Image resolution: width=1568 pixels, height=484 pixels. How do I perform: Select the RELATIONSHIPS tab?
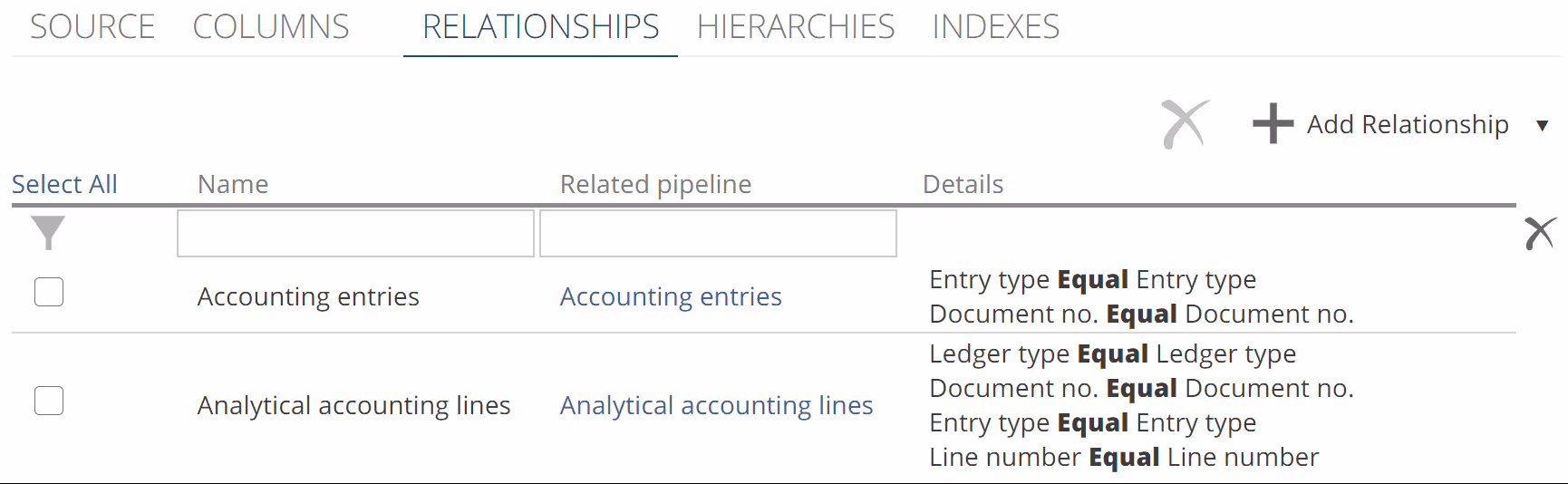pyautogui.click(x=540, y=27)
